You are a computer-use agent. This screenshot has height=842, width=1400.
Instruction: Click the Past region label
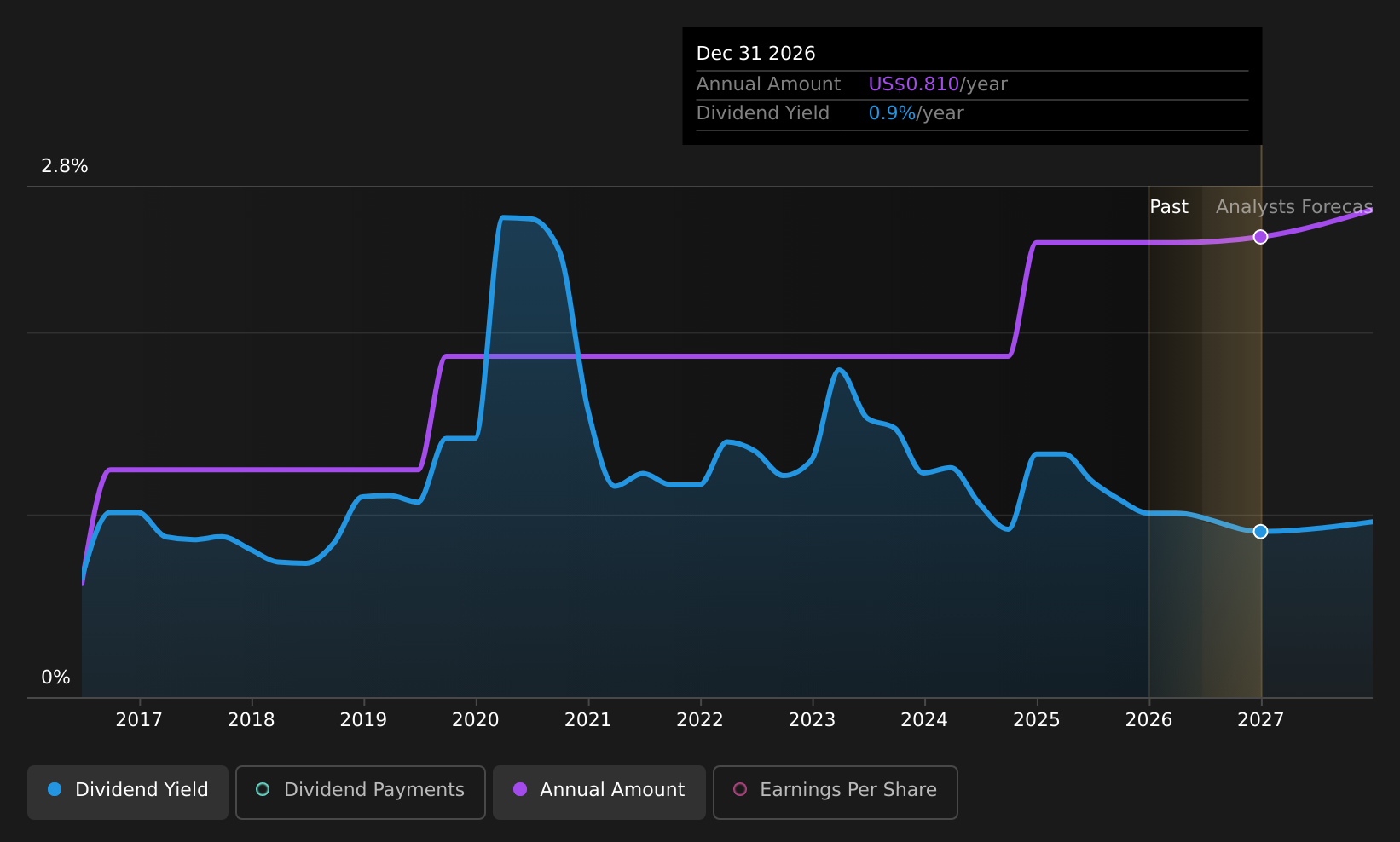(1169, 207)
